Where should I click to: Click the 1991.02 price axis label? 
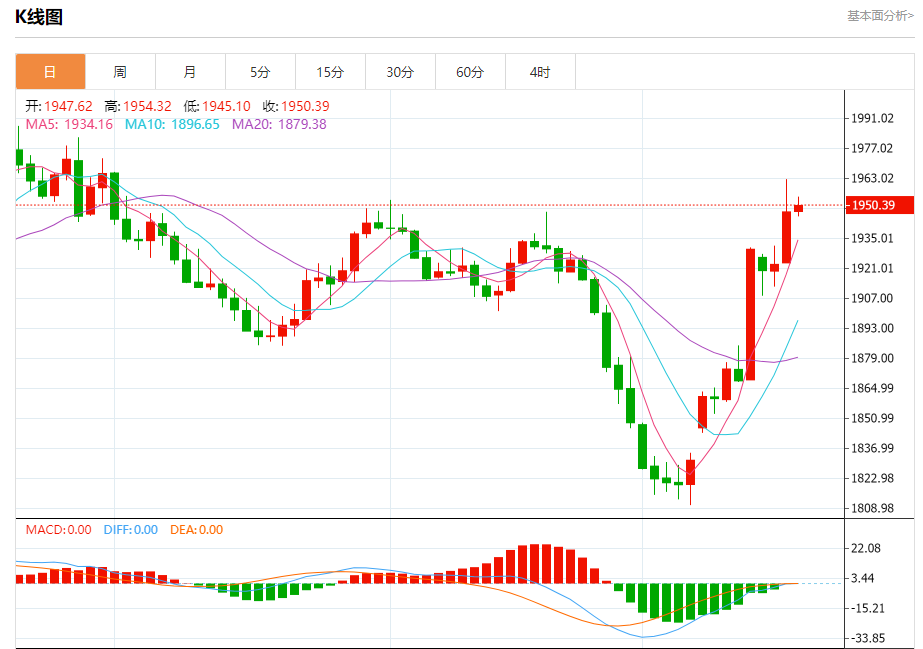pyautogui.click(x=872, y=118)
